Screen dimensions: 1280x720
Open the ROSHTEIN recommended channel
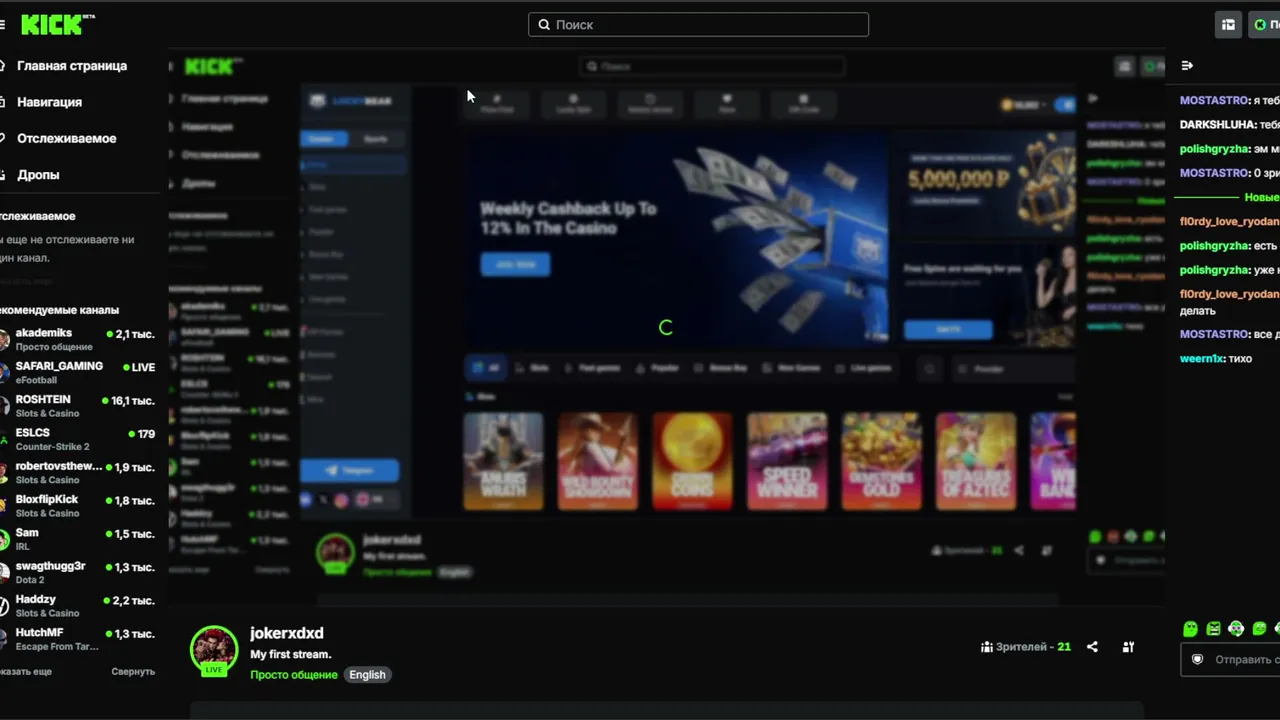(x=78, y=406)
